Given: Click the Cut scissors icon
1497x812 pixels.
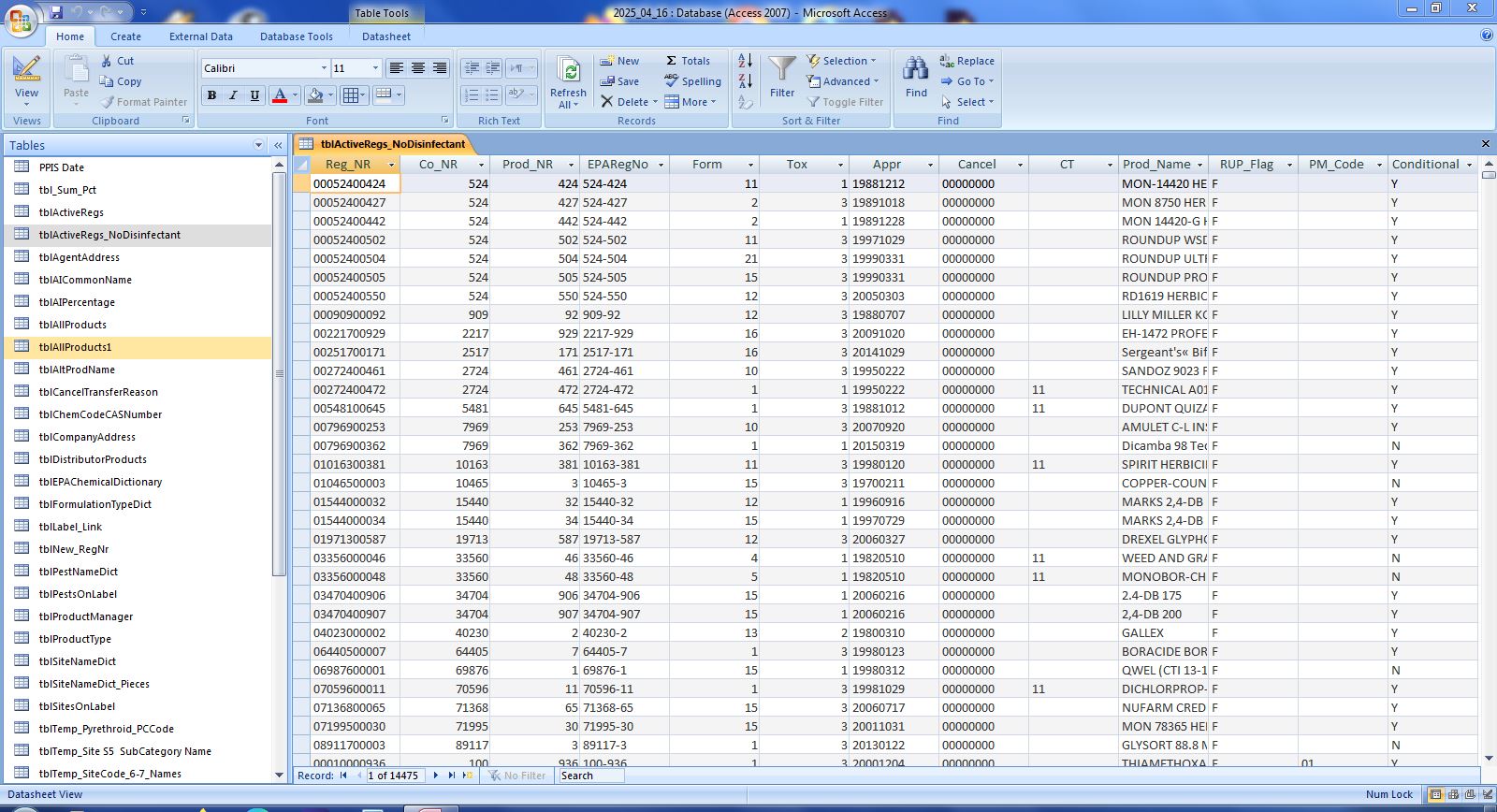Looking at the screenshot, I should (107, 61).
